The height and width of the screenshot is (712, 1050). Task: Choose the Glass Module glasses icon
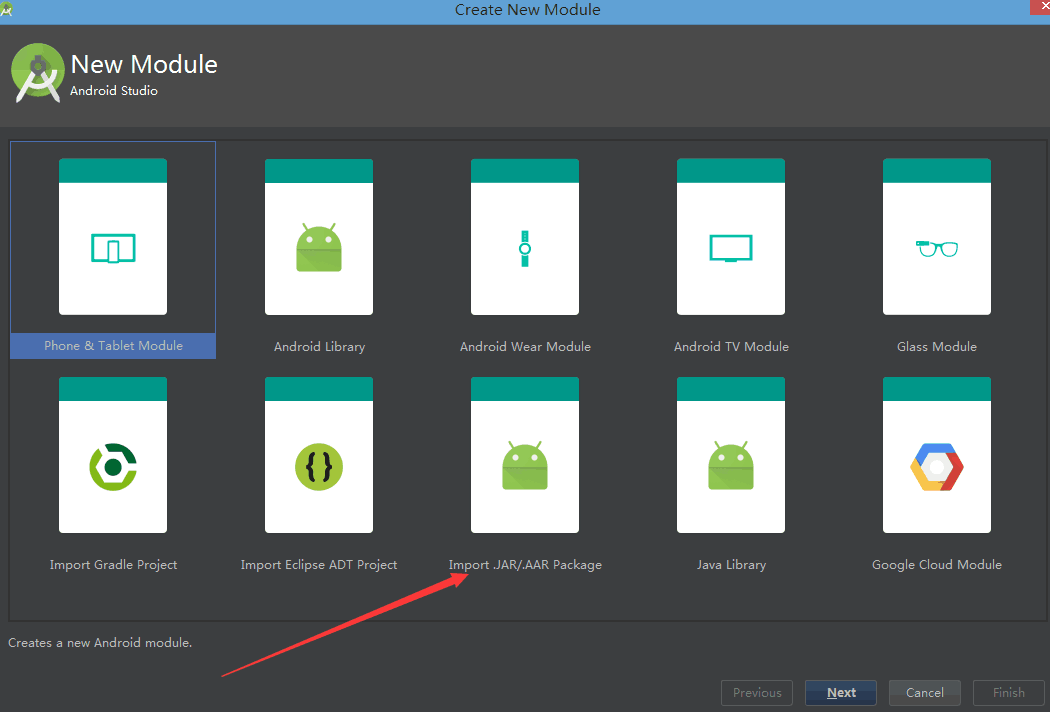coord(937,248)
